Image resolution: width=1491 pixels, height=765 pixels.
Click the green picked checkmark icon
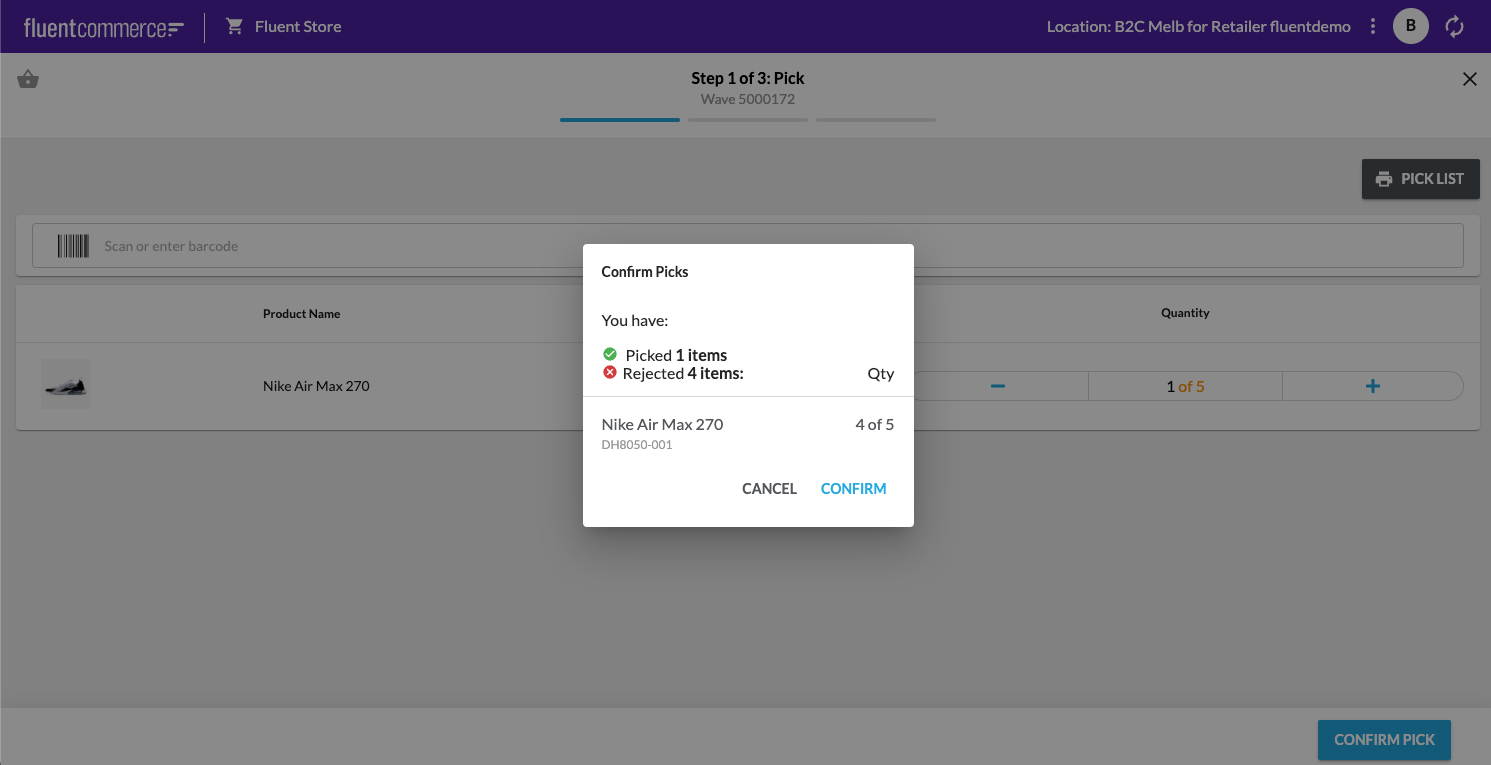pyautogui.click(x=610, y=354)
